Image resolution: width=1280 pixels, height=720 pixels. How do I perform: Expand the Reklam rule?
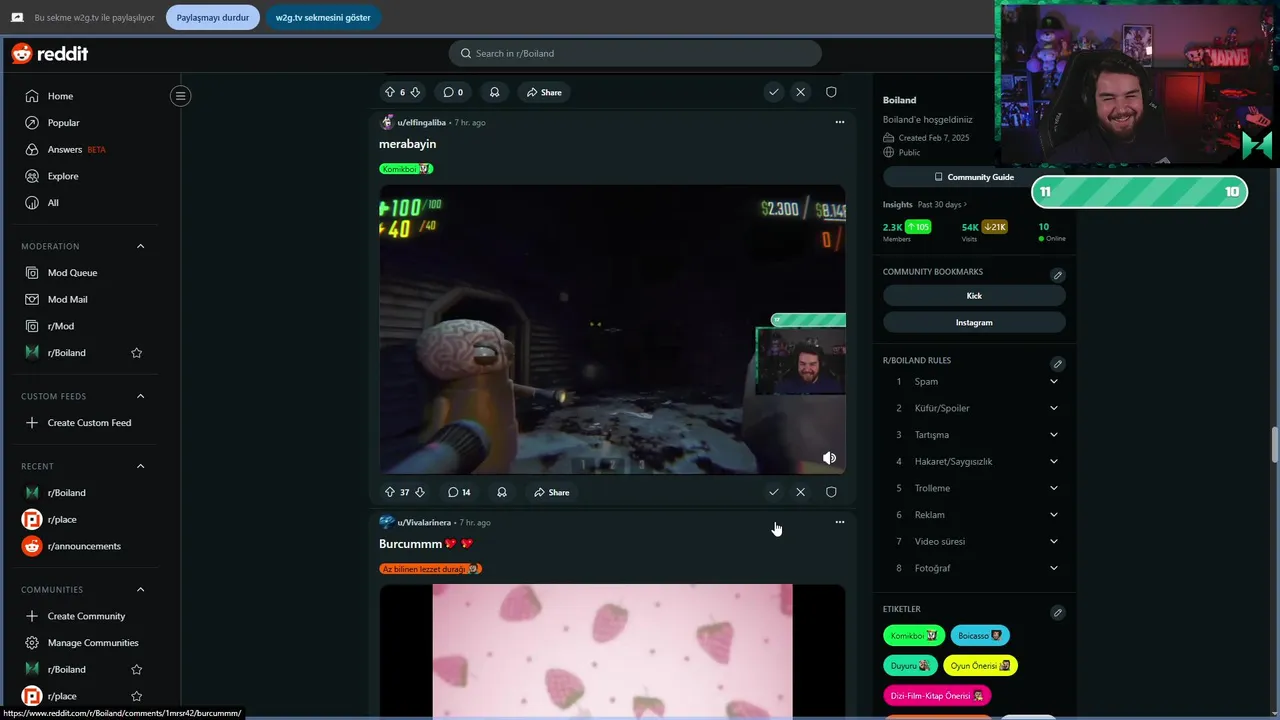1054,515
